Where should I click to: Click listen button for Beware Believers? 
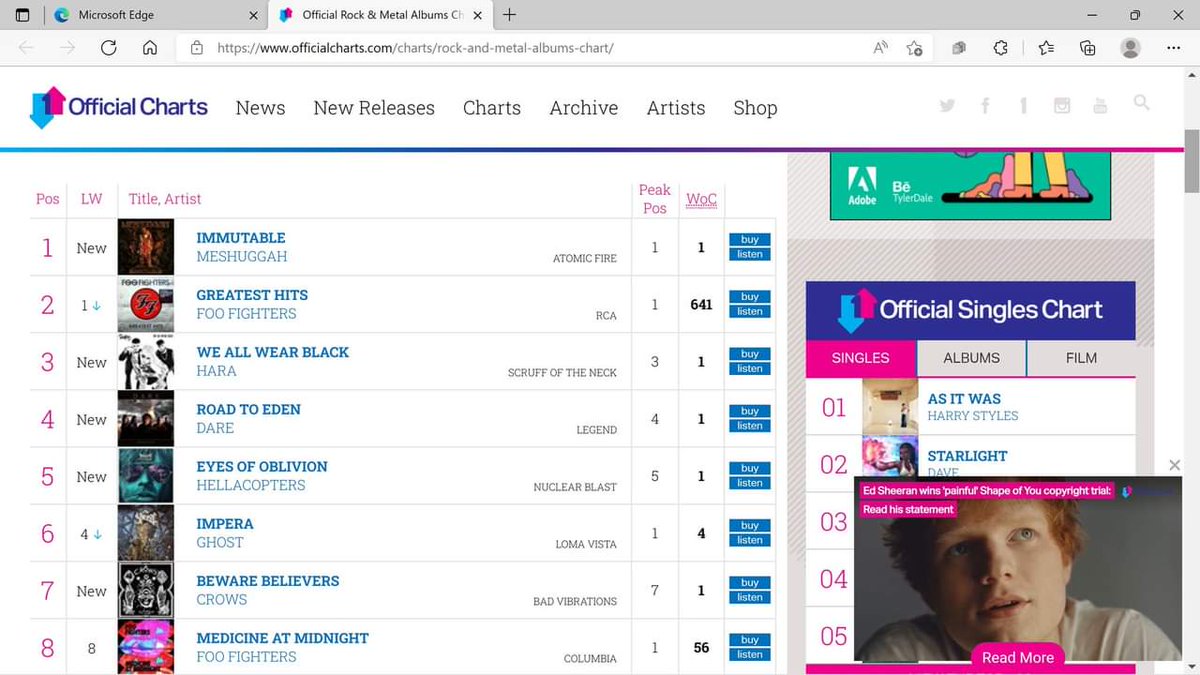[750, 598]
